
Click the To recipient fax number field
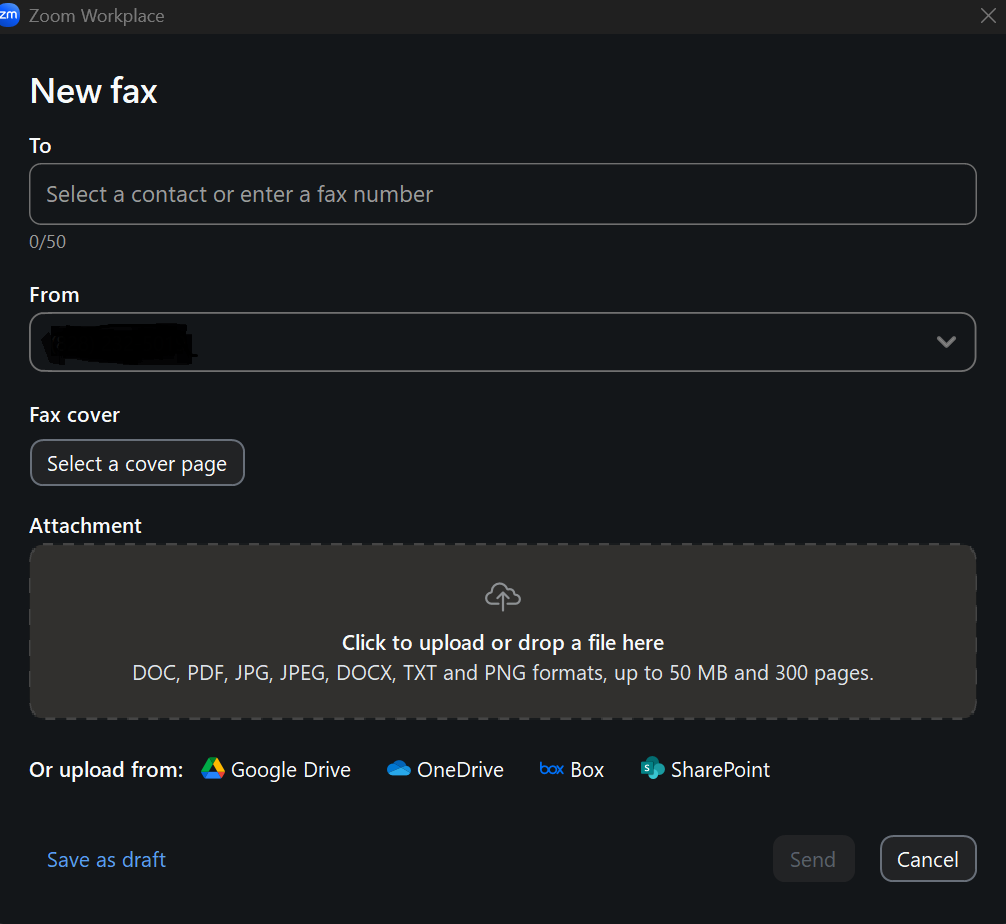click(502, 194)
